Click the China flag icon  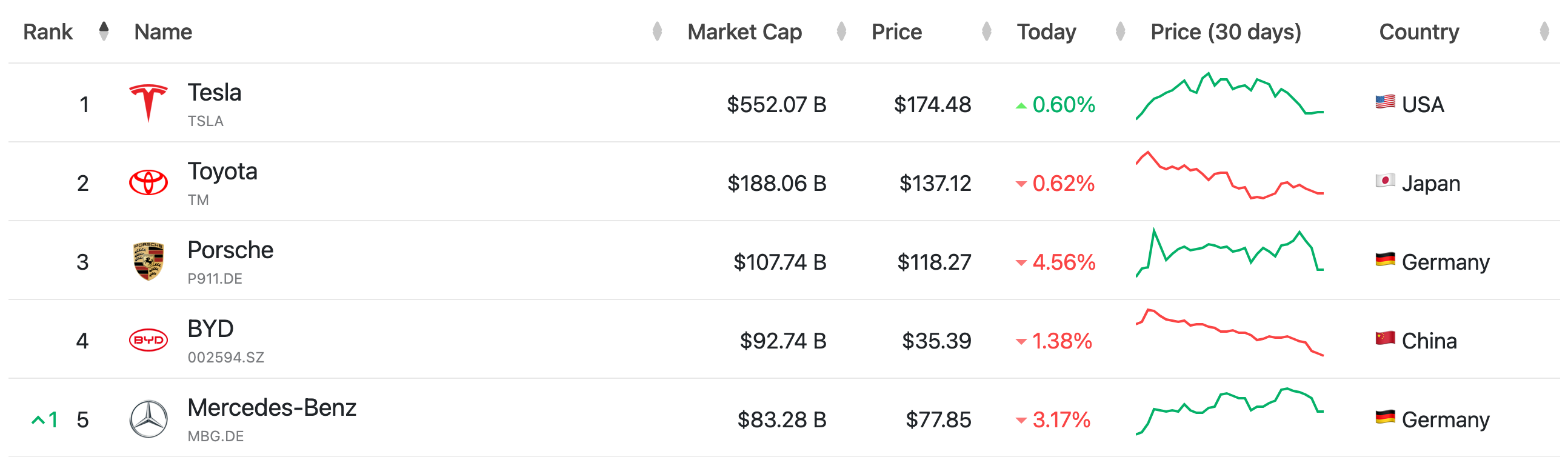coord(1385,338)
